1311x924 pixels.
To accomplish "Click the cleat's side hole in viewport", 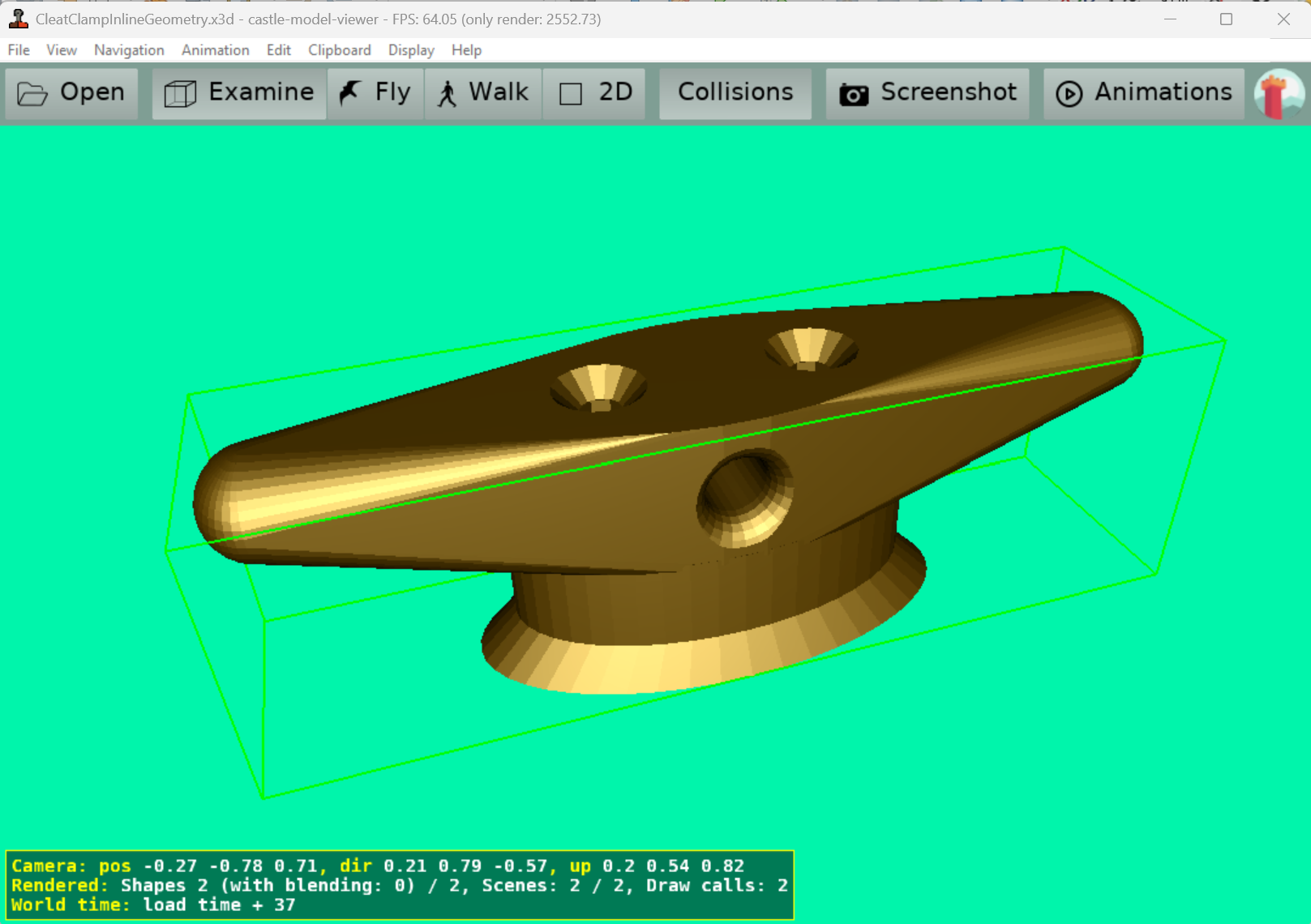I will click(744, 498).
